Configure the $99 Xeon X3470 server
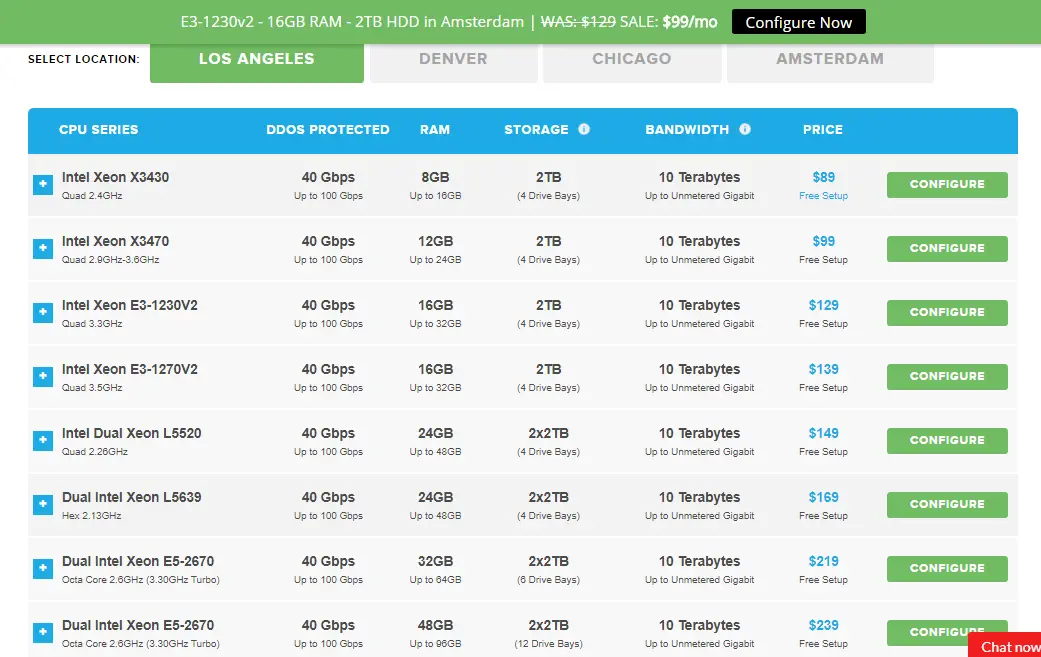The height and width of the screenshot is (657, 1041). click(947, 248)
